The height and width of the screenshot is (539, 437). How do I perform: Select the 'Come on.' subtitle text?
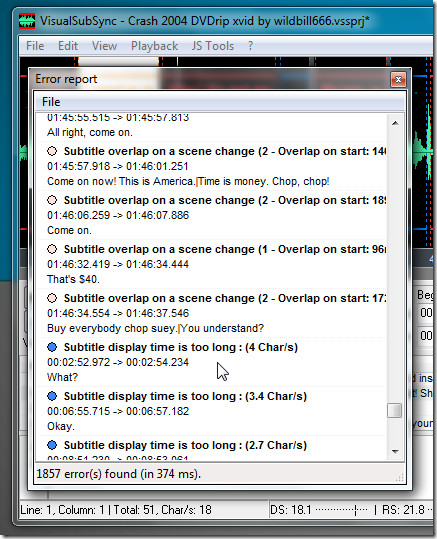69,230
